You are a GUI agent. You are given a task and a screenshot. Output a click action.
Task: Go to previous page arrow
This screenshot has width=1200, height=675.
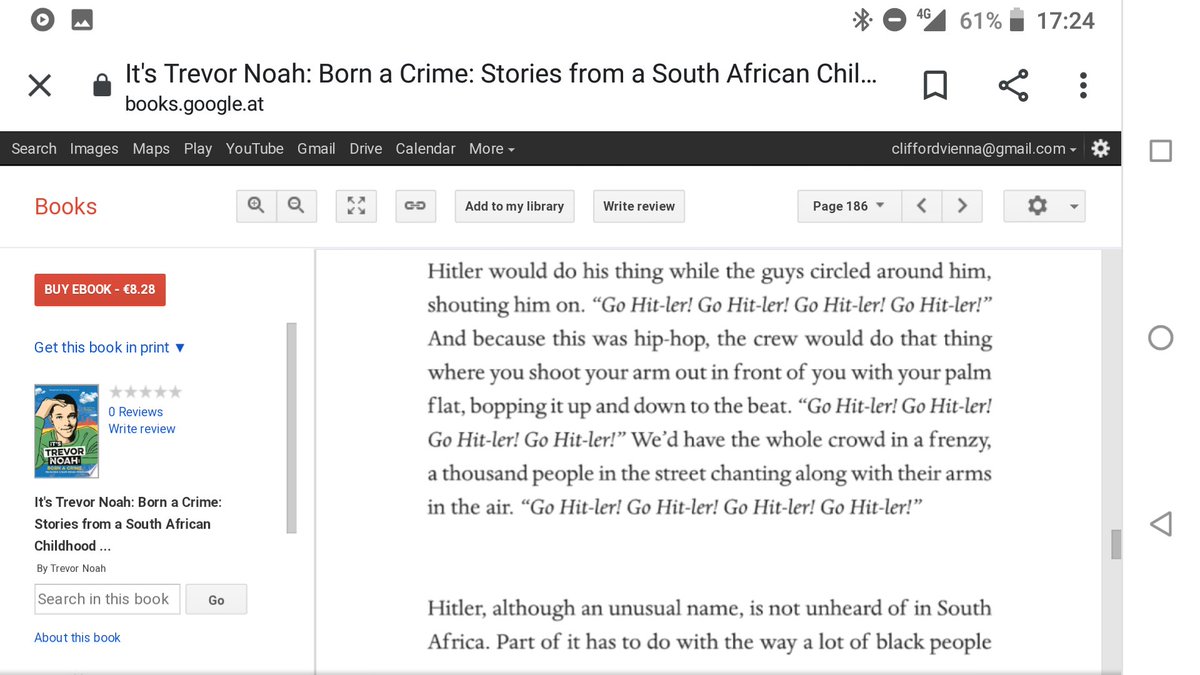coord(922,206)
